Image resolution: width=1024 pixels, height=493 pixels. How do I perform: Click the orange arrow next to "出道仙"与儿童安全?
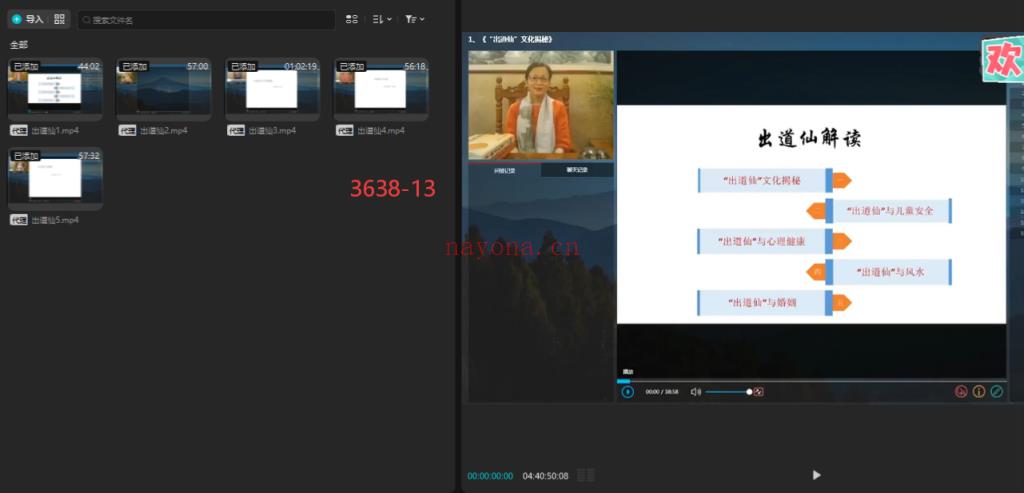(x=816, y=211)
